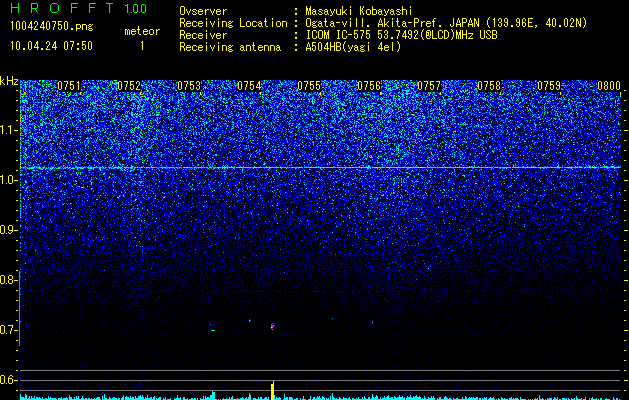
Task: Click the HROFFT 1.0.0 title text
Action: (79, 8)
